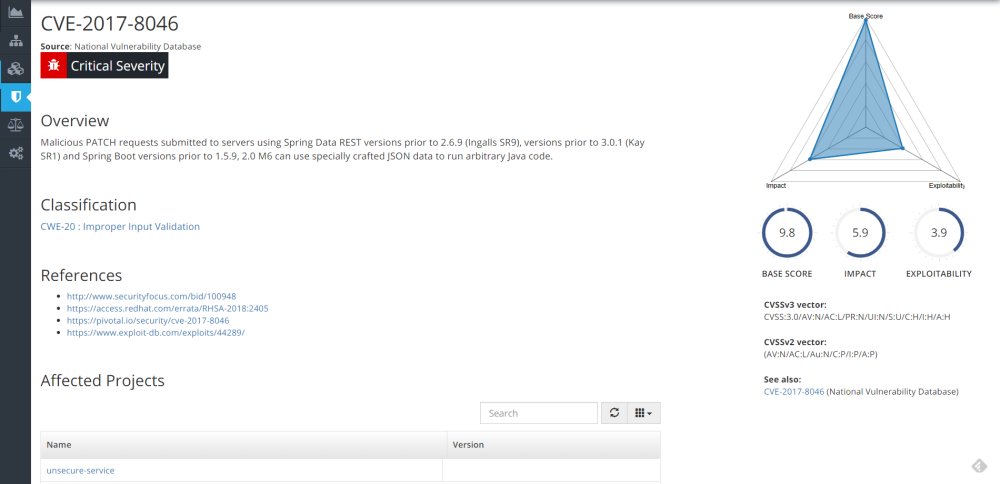Open CWE-20 Improper Input Validation link

[x=120, y=226]
